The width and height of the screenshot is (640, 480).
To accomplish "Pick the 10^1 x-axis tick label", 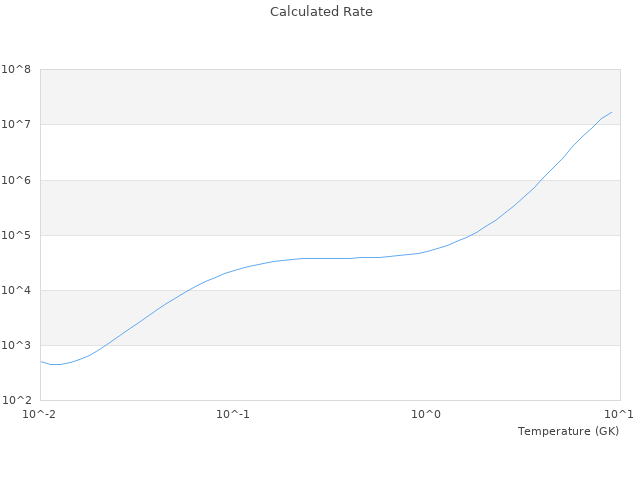I will click(619, 415).
